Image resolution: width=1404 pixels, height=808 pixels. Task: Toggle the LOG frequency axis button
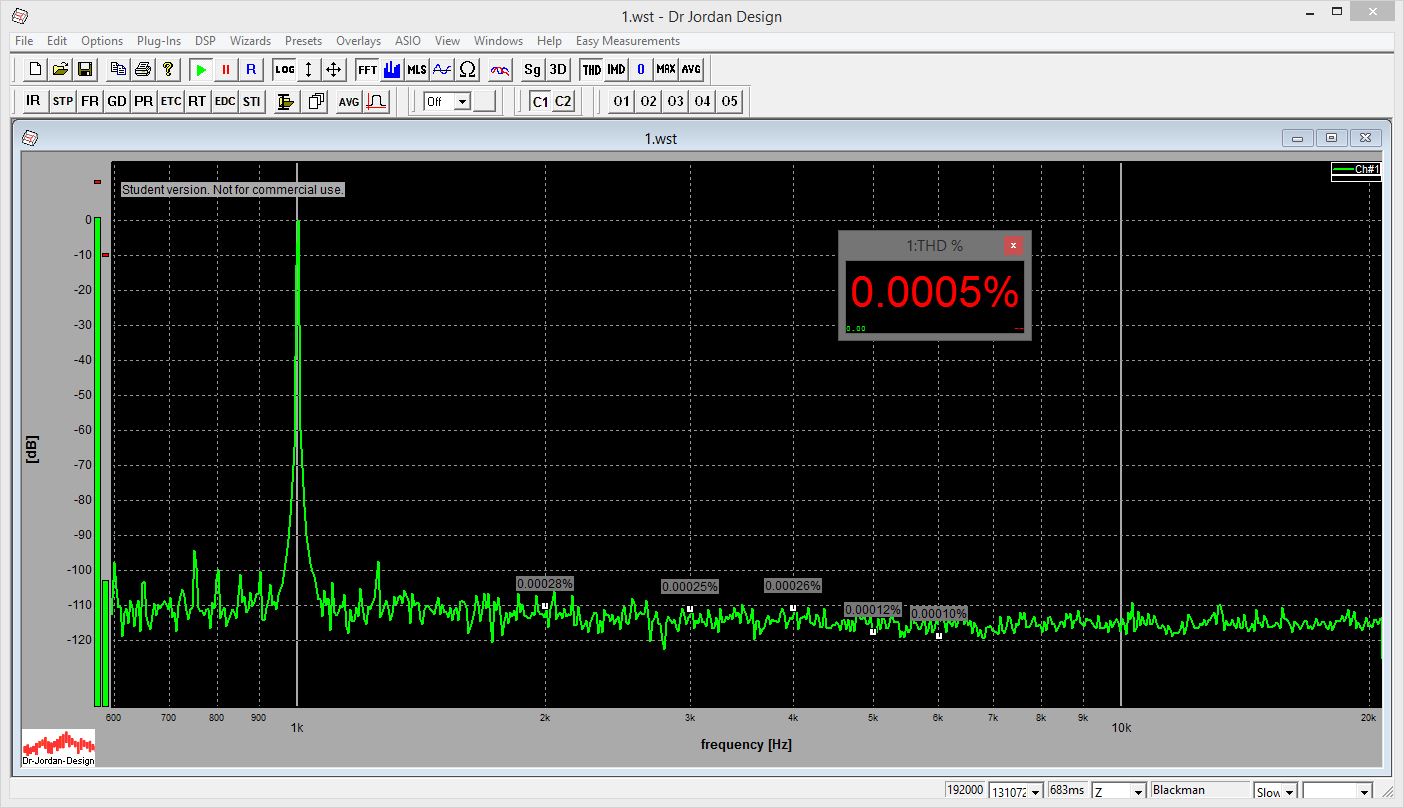pos(285,69)
